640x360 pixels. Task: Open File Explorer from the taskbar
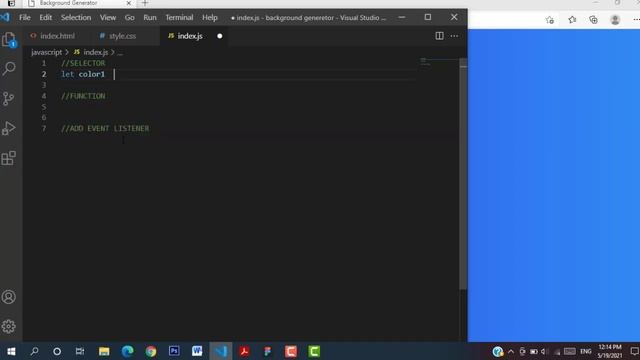104,351
